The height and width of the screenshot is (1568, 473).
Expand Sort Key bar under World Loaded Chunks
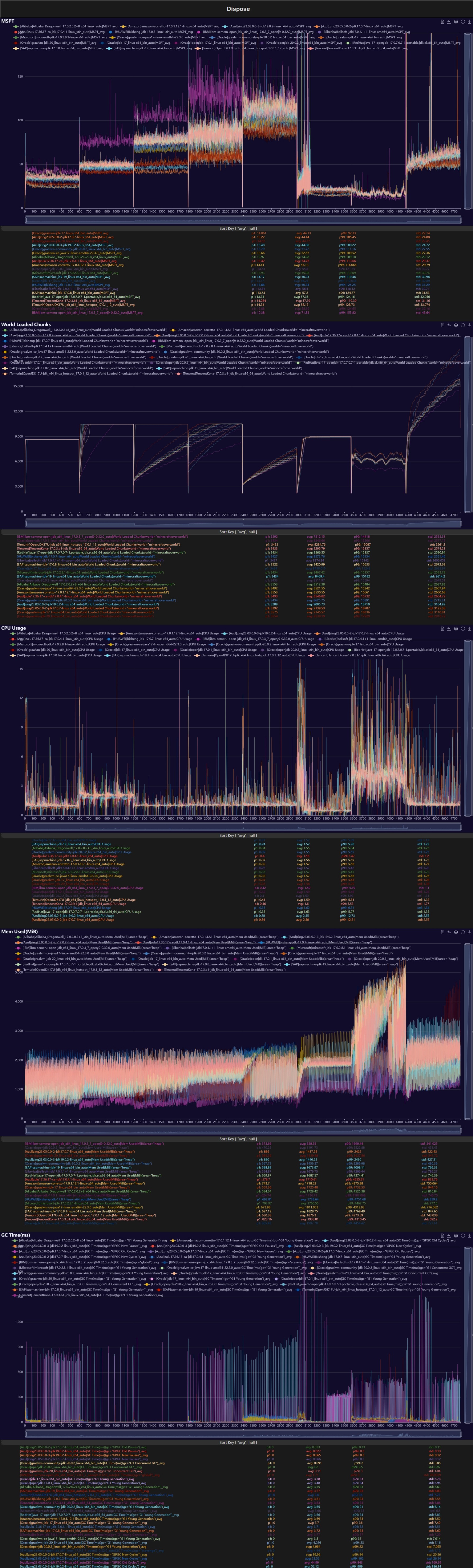[236, 532]
